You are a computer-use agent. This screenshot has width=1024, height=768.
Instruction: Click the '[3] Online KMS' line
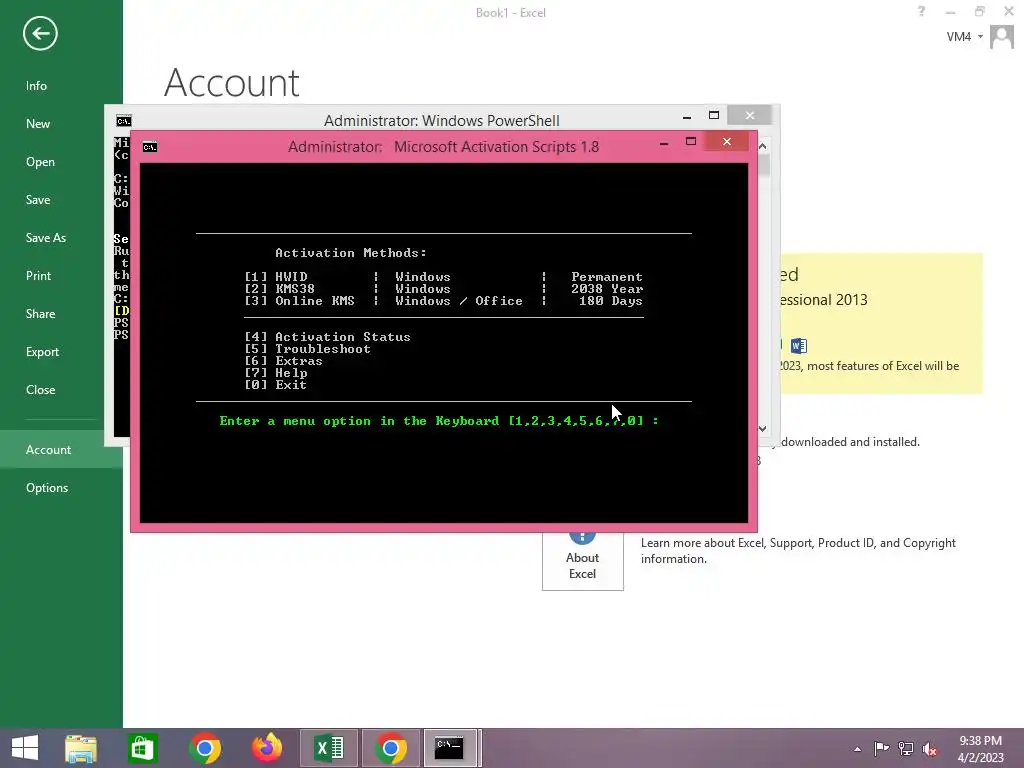443,301
